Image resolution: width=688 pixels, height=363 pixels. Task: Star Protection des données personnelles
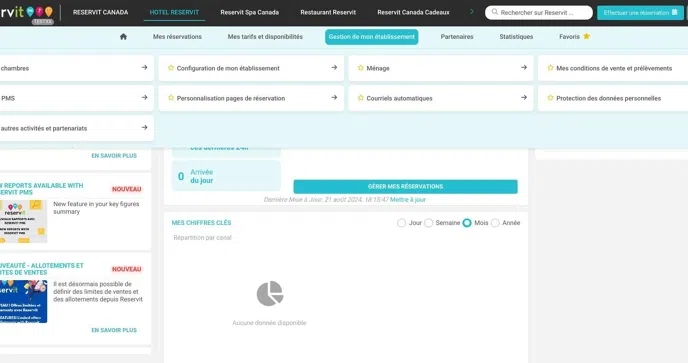550,98
